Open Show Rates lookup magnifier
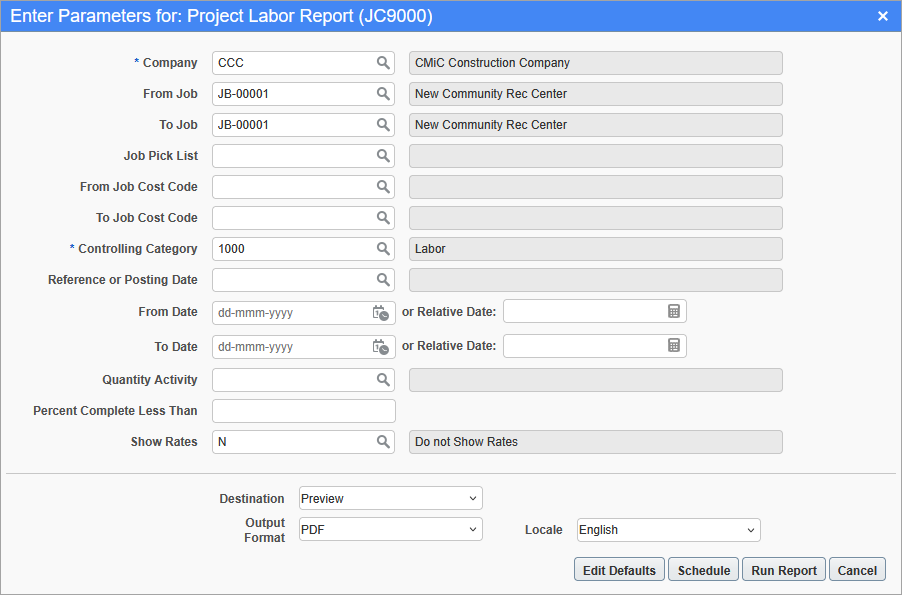The width and height of the screenshot is (902, 595). (x=383, y=442)
